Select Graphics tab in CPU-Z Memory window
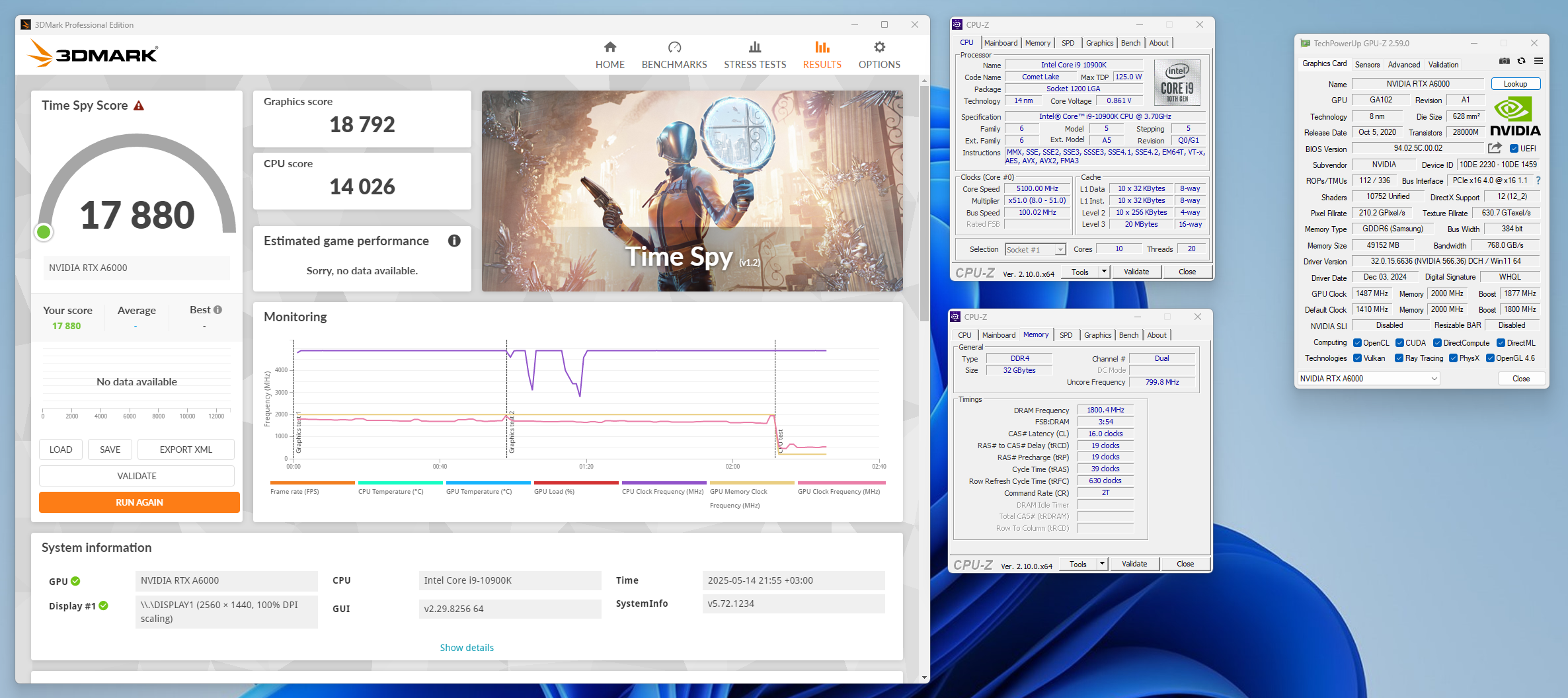The image size is (1568, 698). click(1097, 335)
